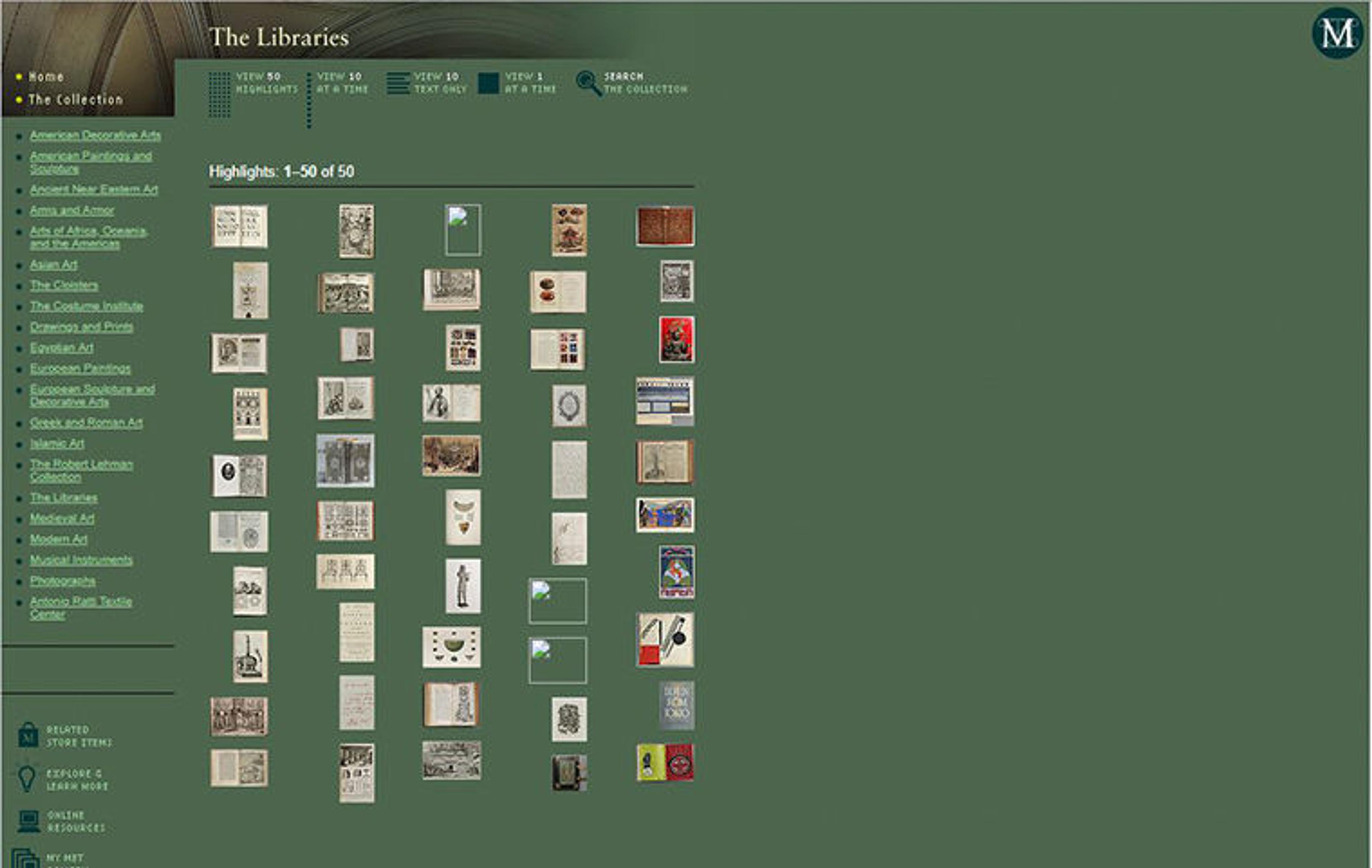Image resolution: width=1372 pixels, height=868 pixels.
Task: Click the View 1 at a time square icon
Action: click(x=488, y=83)
